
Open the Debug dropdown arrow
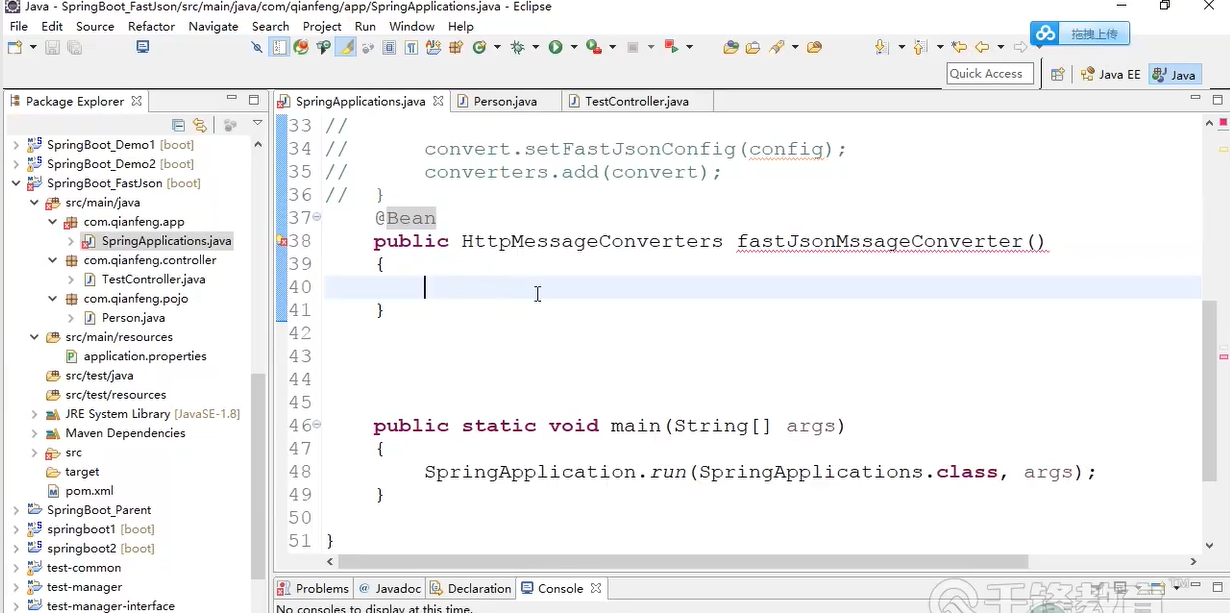[x=535, y=47]
